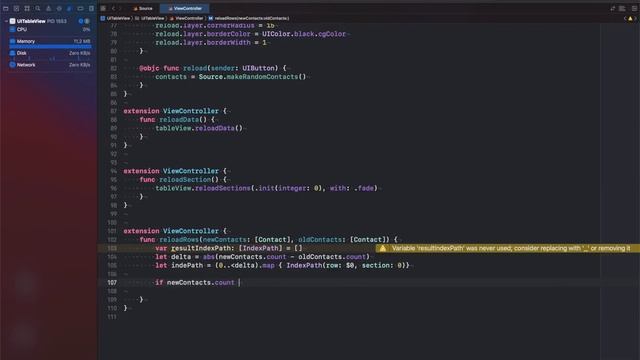This screenshot has height=360, width=640.
Task: Enable code review arrows icon
Action: click(x=613, y=8)
